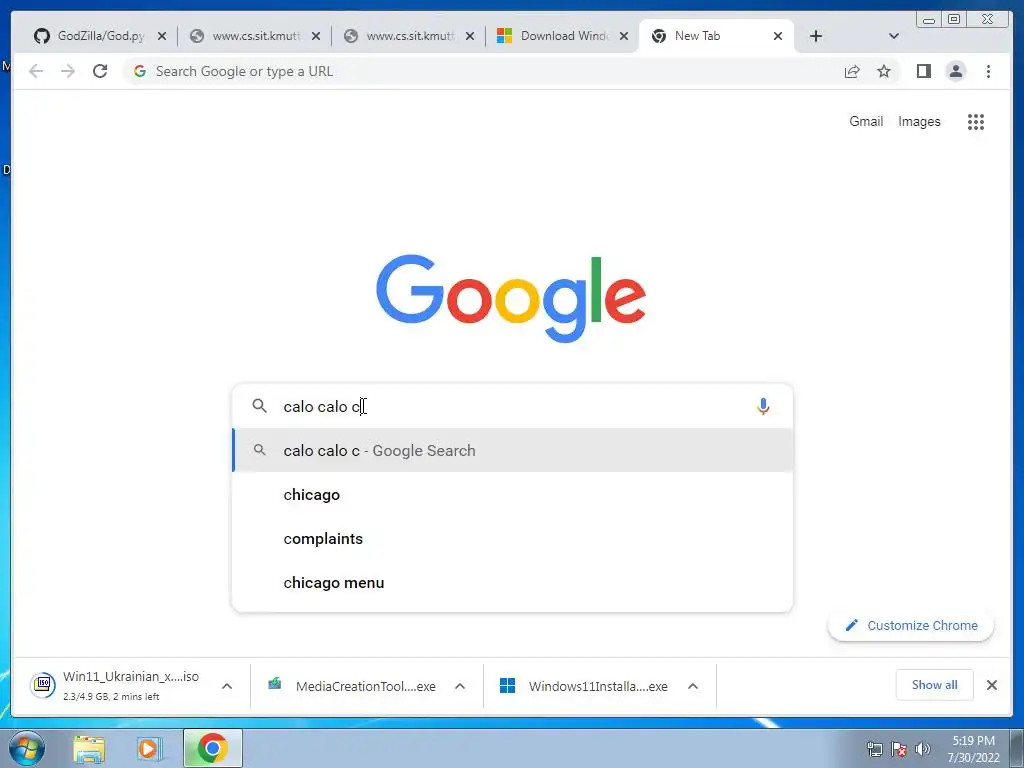Open taskbar clock showing 5:19 PM
The width and height of the screenshot is (1024, 768).
click(974, 749)
